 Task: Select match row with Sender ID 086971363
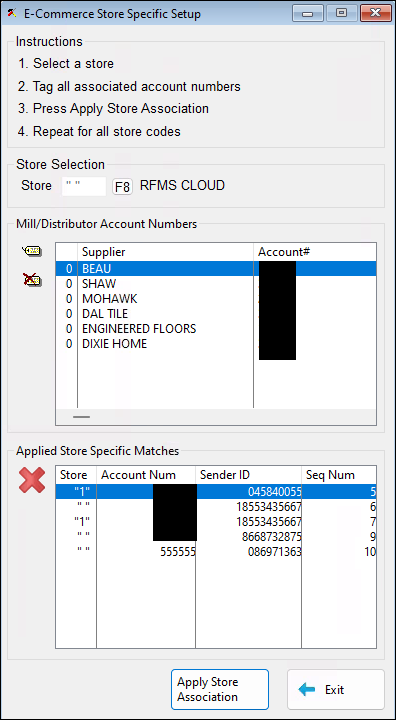(x=216, y=551)
